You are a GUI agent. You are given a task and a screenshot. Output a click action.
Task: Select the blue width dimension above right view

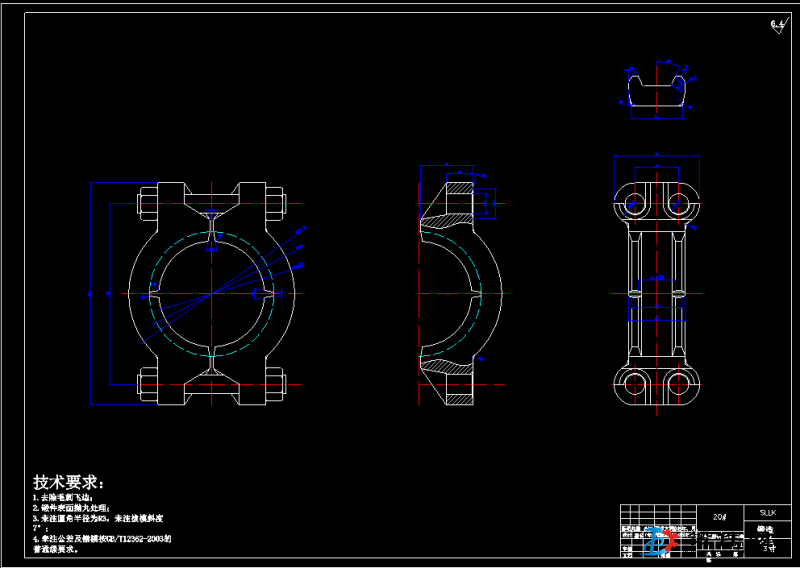pyautogui.click(x=657, y=155)
